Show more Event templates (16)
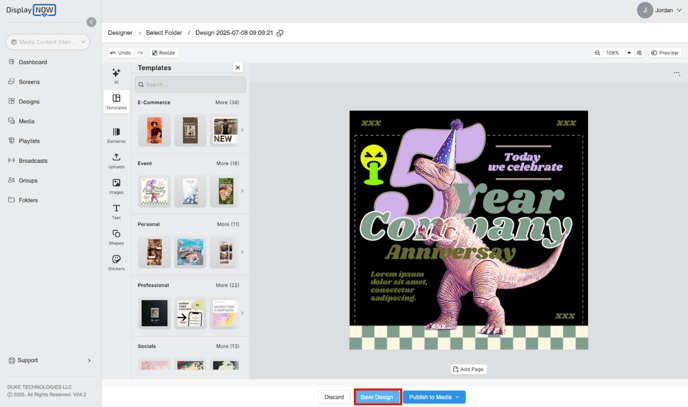Viewport: 688px width, 407px height. (x=227, y=163)
